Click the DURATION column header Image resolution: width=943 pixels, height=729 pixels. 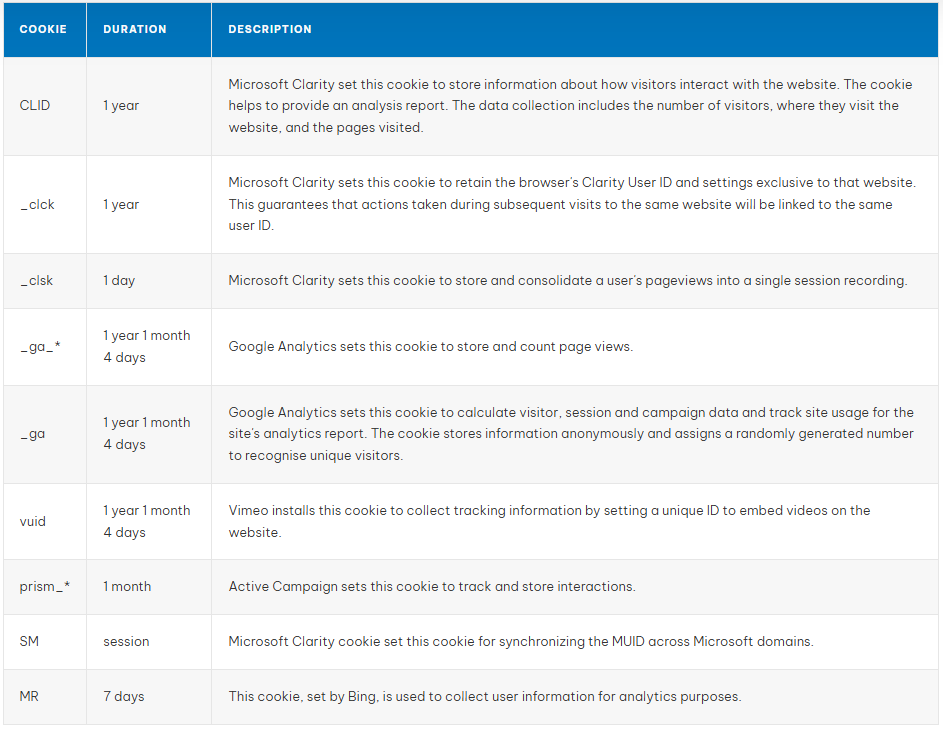pyautogui.click(x=135, y=29)
